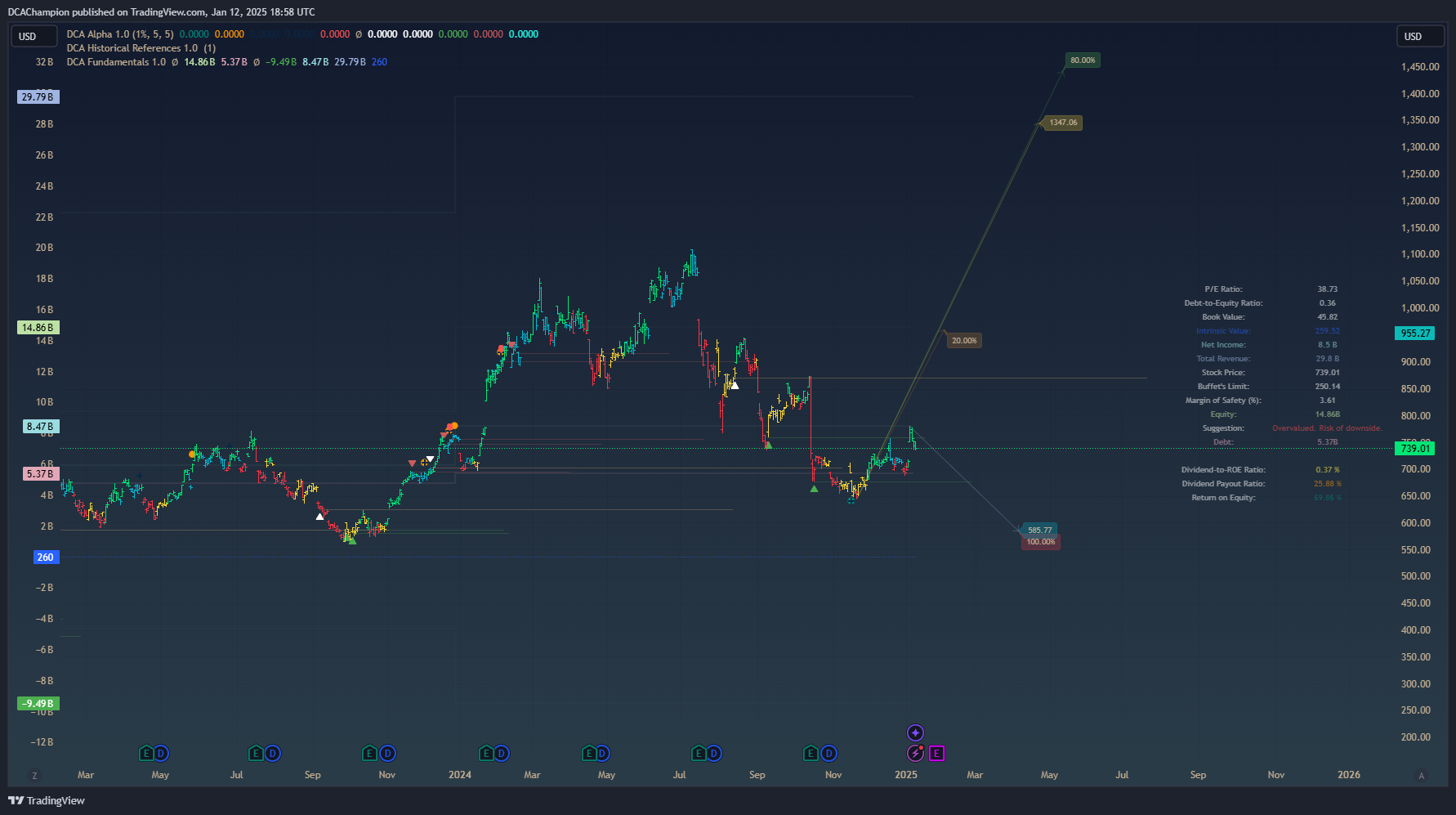Click the 1,450.00 price scale label
This screenshot has height=815, width=1456.
tap(1420, 67)
